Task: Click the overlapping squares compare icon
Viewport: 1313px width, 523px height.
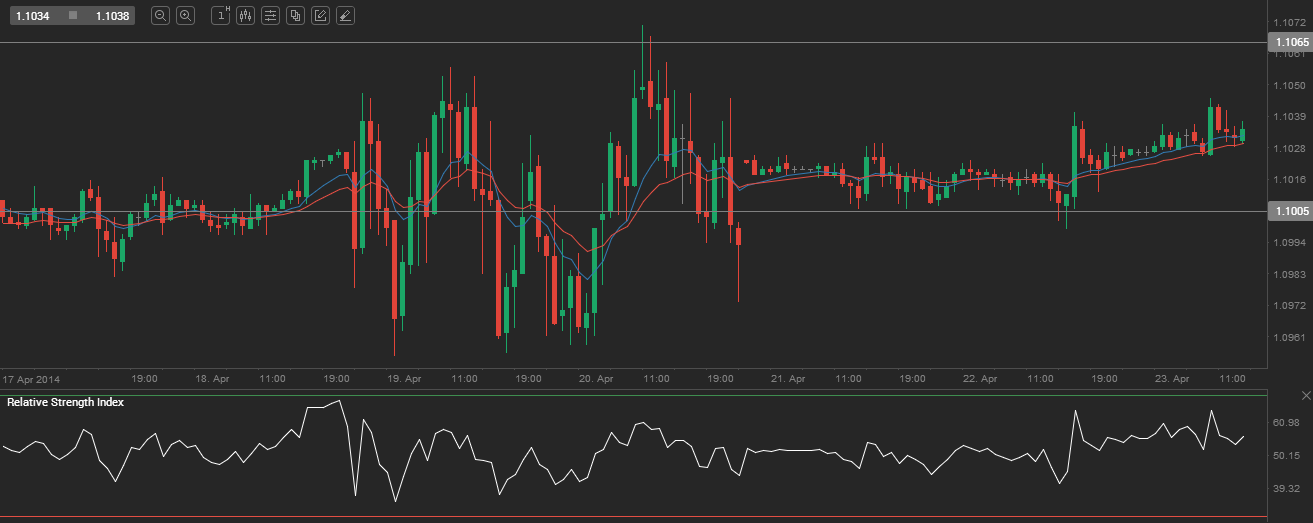Action: pyautogui.click(x=295, y=16)
